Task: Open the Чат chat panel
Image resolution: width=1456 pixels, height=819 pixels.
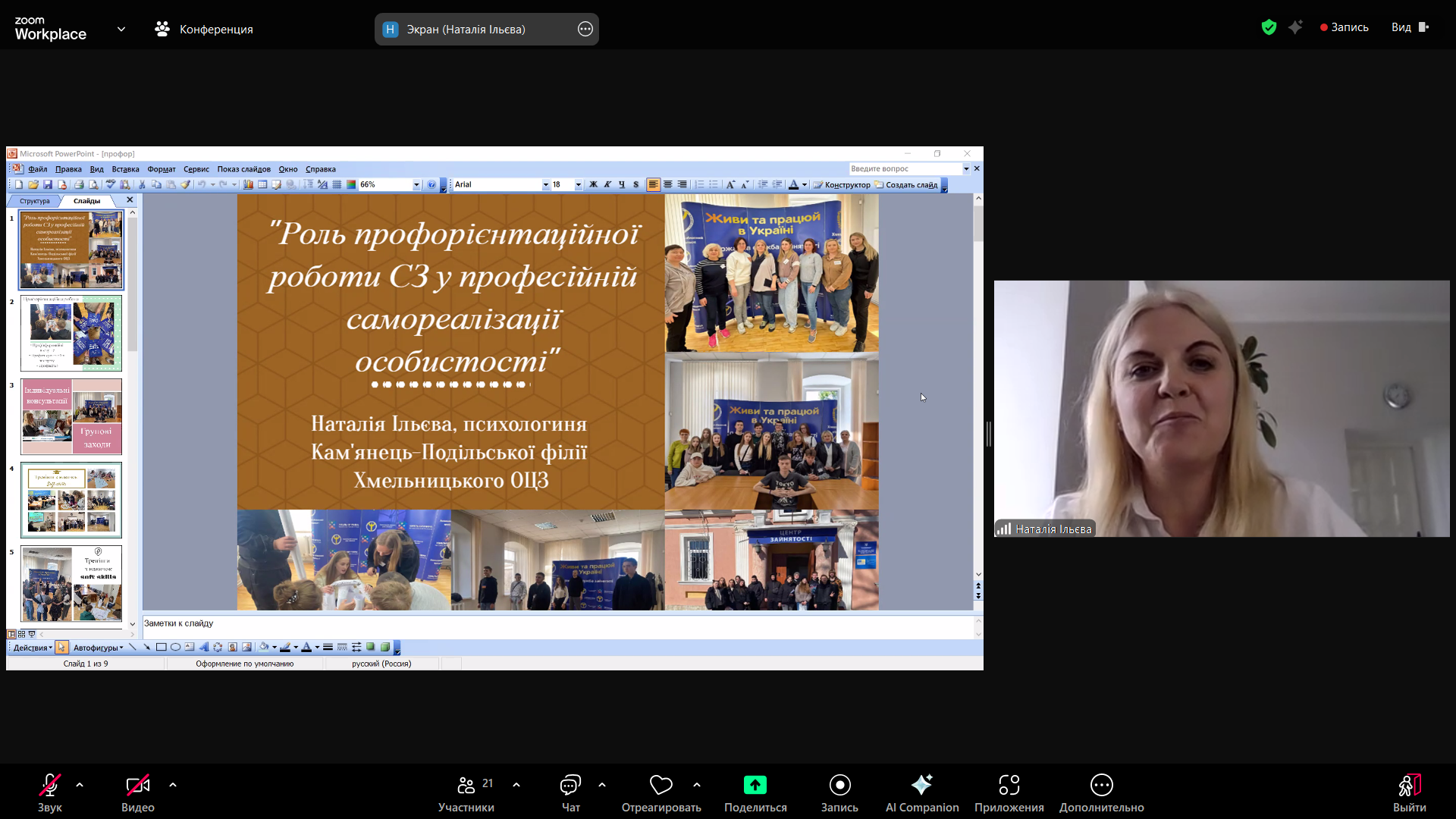Action: 570,785
